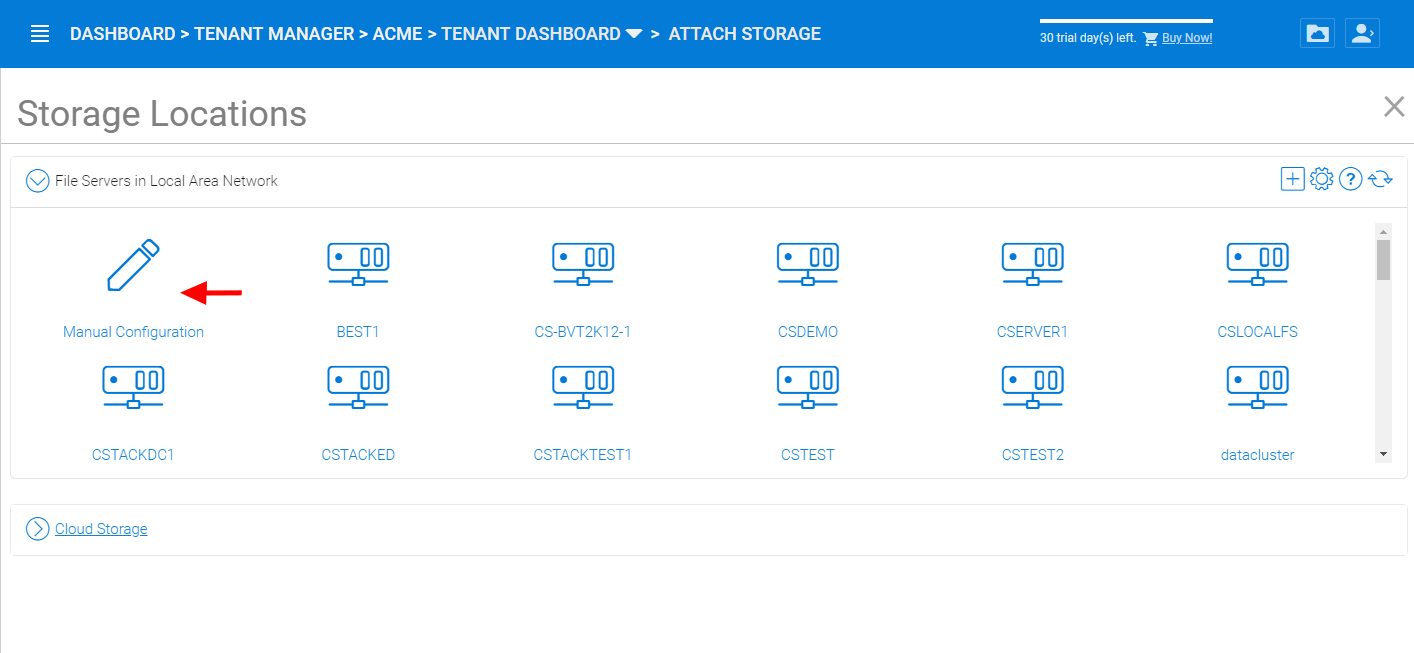Expand the Cloud Storage section

pos(37,529)
